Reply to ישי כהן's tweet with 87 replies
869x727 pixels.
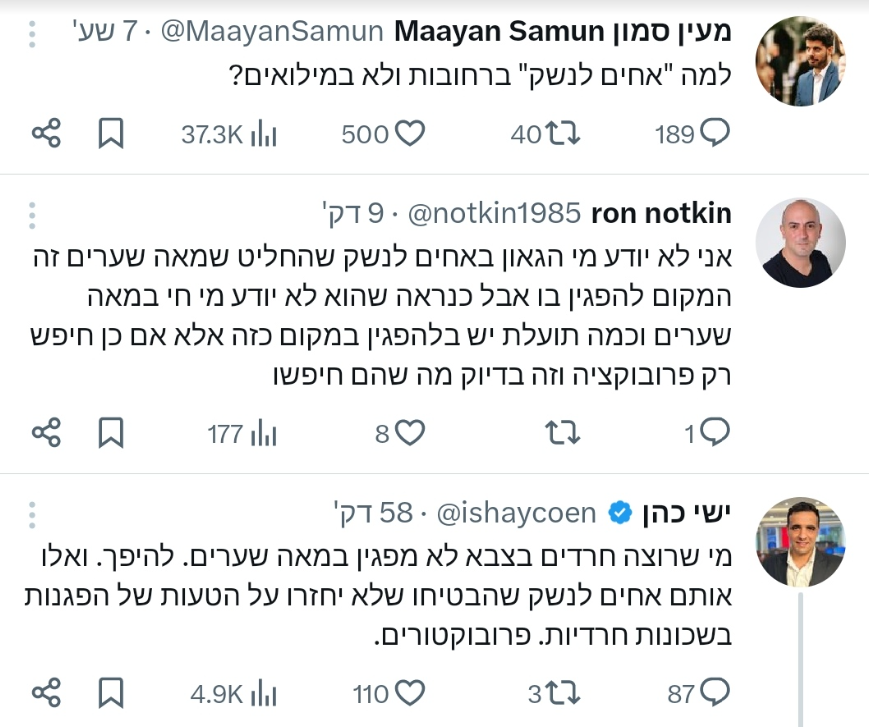[x=715, y=693]
